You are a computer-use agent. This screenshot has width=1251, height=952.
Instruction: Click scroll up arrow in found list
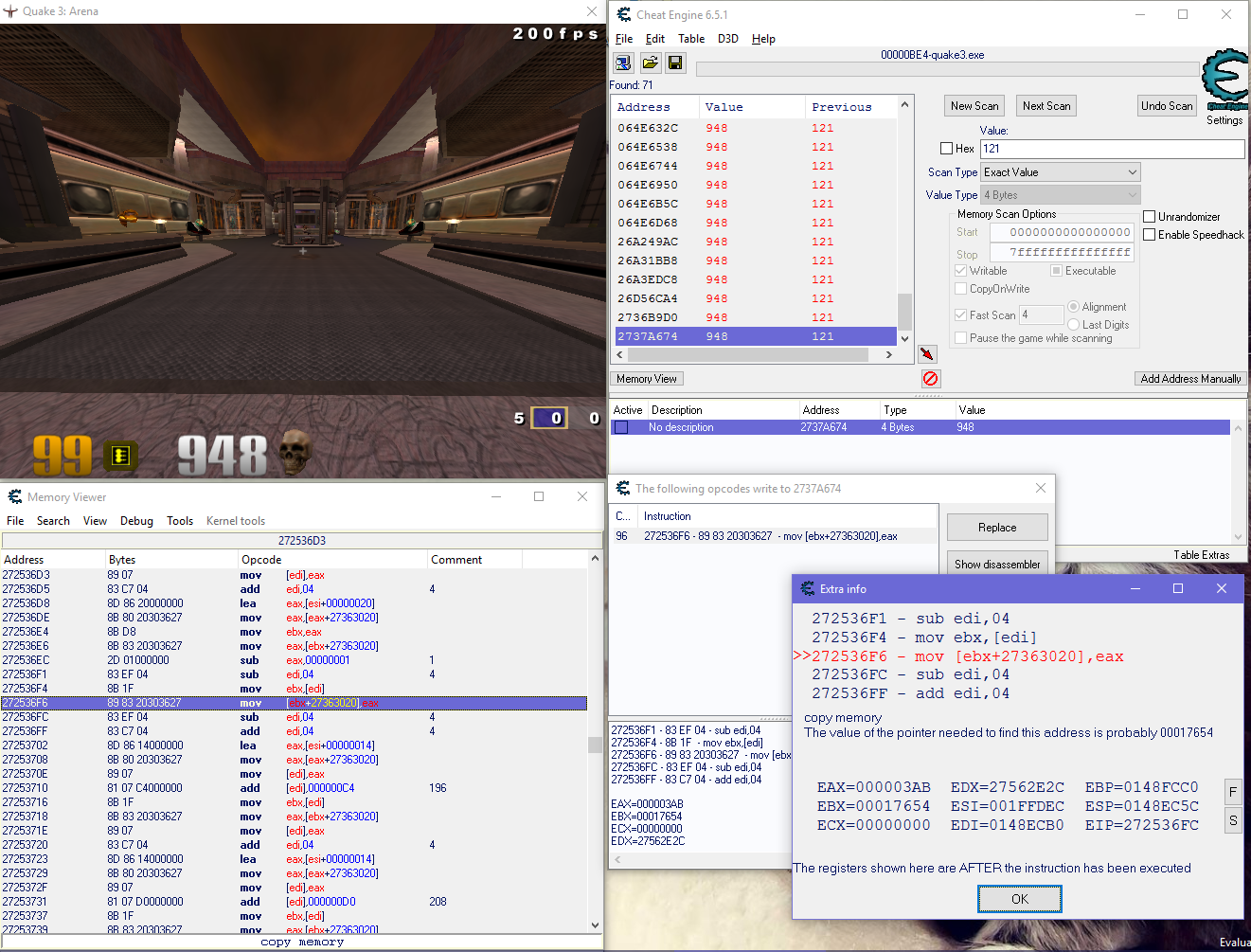point(904,105)
